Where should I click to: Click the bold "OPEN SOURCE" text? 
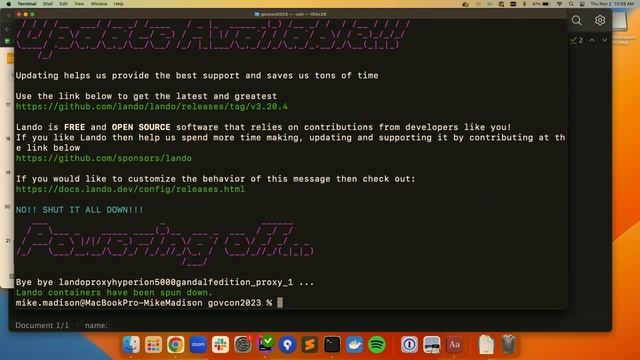click(141, 127)
